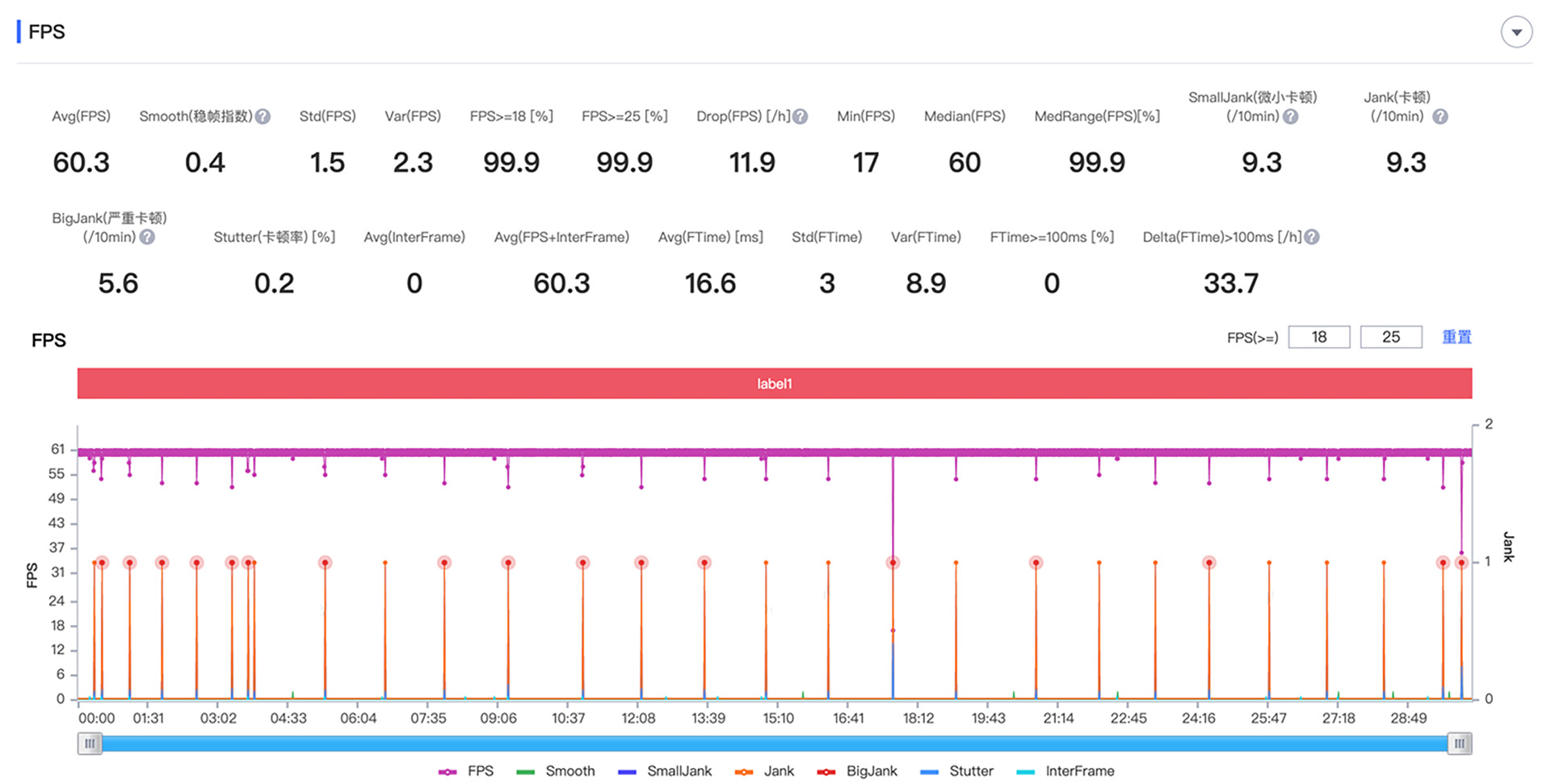
Task: Toggle FPS series in chart legend
Action: point(466,771)
